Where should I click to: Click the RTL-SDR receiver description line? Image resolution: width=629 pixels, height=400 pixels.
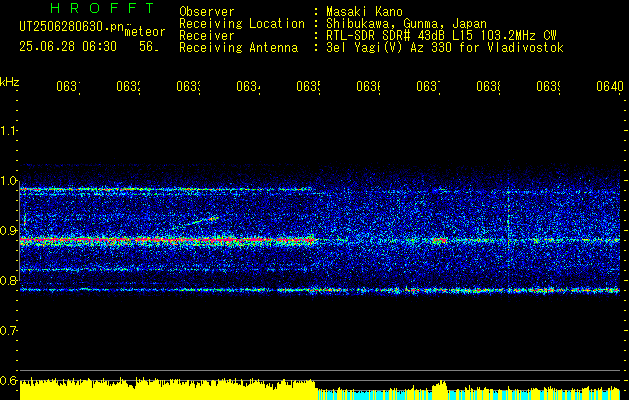[x=441, y=36]
